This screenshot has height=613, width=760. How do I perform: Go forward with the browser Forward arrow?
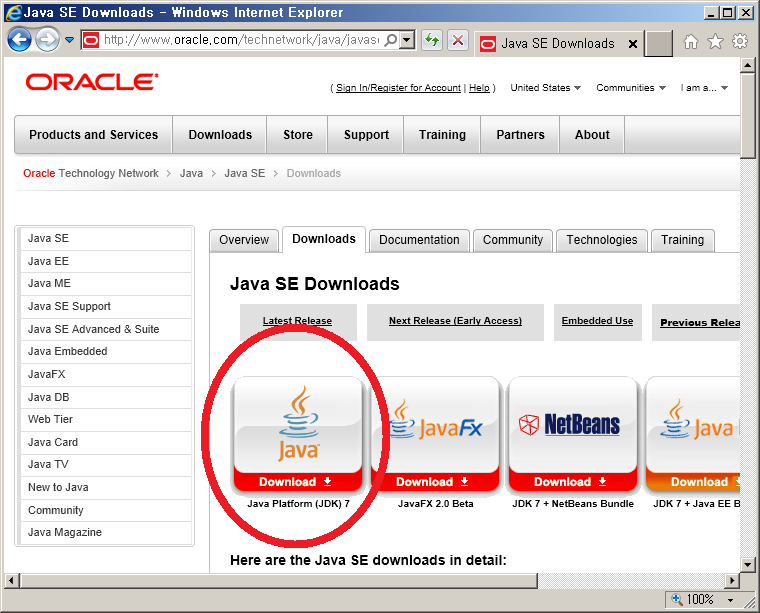48,40
